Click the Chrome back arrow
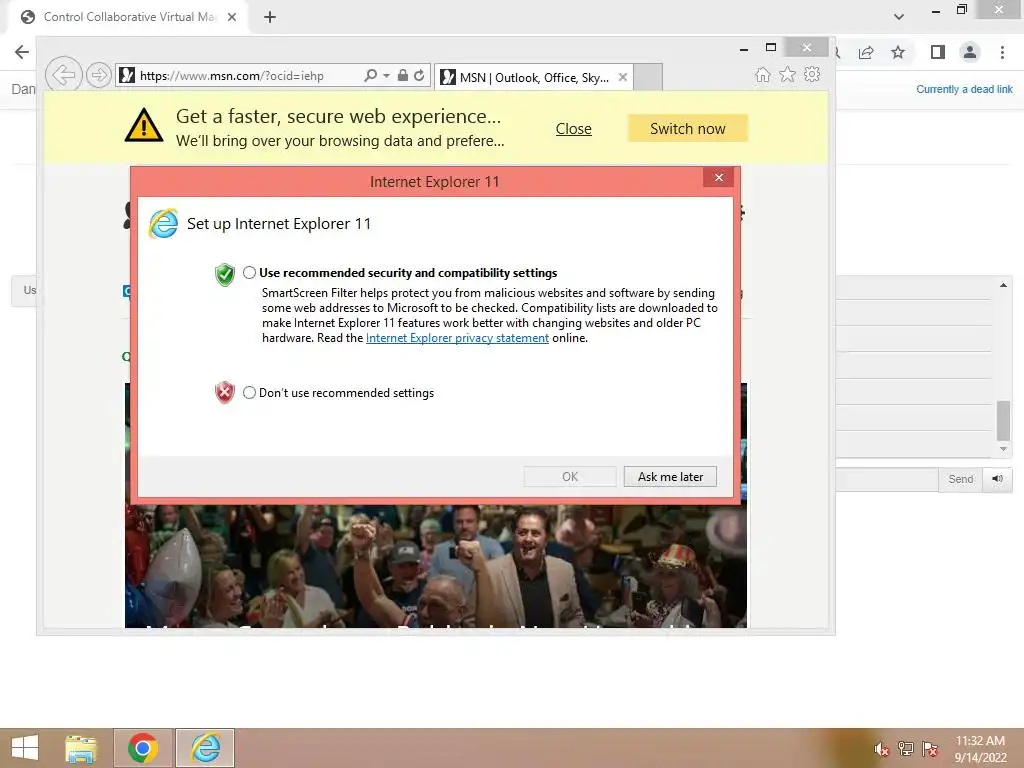1024x768 pixels. click(x=22, y=52)
